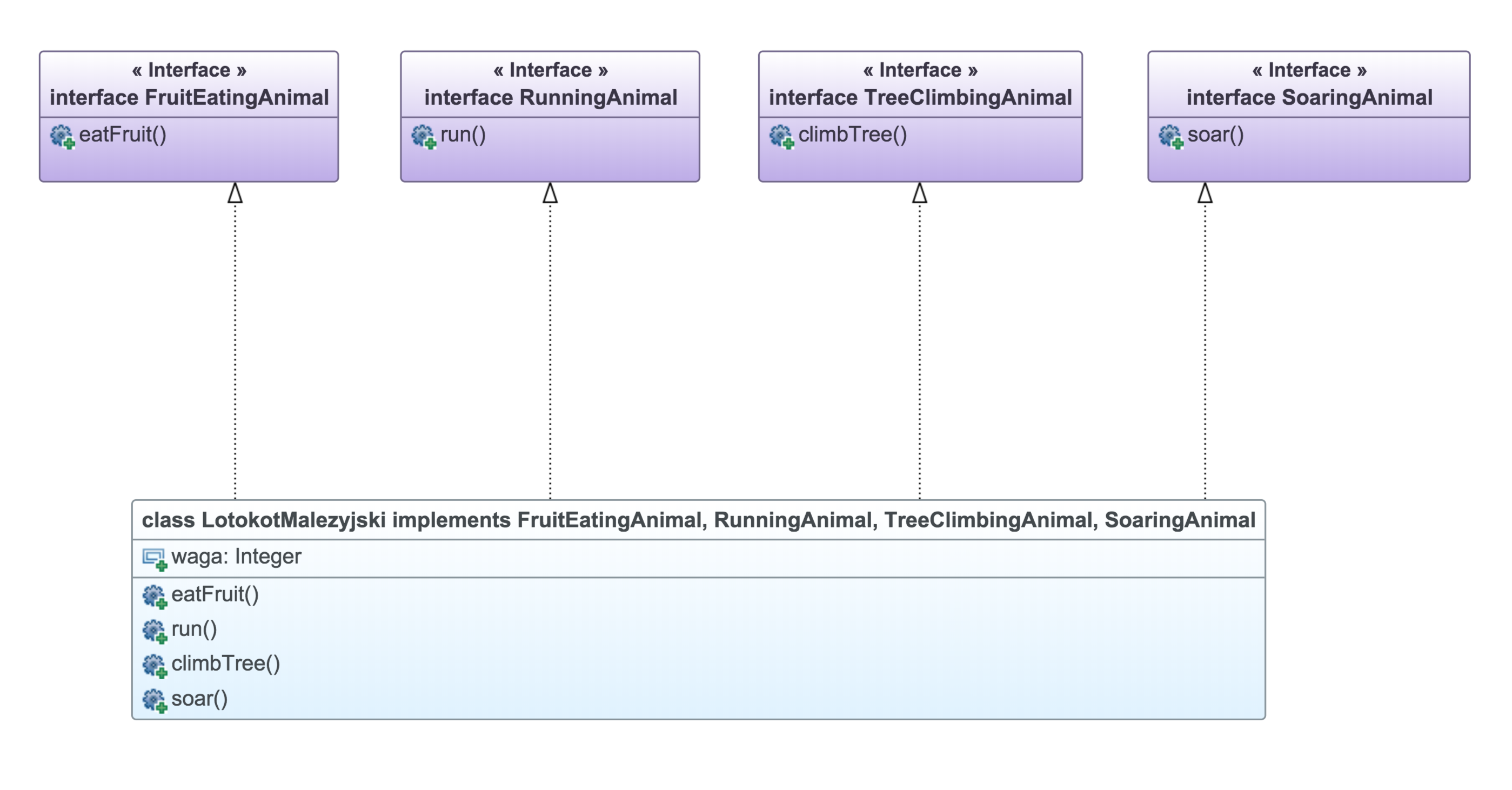Click the run() icon in LotokotMalezyjski class
The image size is (1512, 790).
point(155,631)
